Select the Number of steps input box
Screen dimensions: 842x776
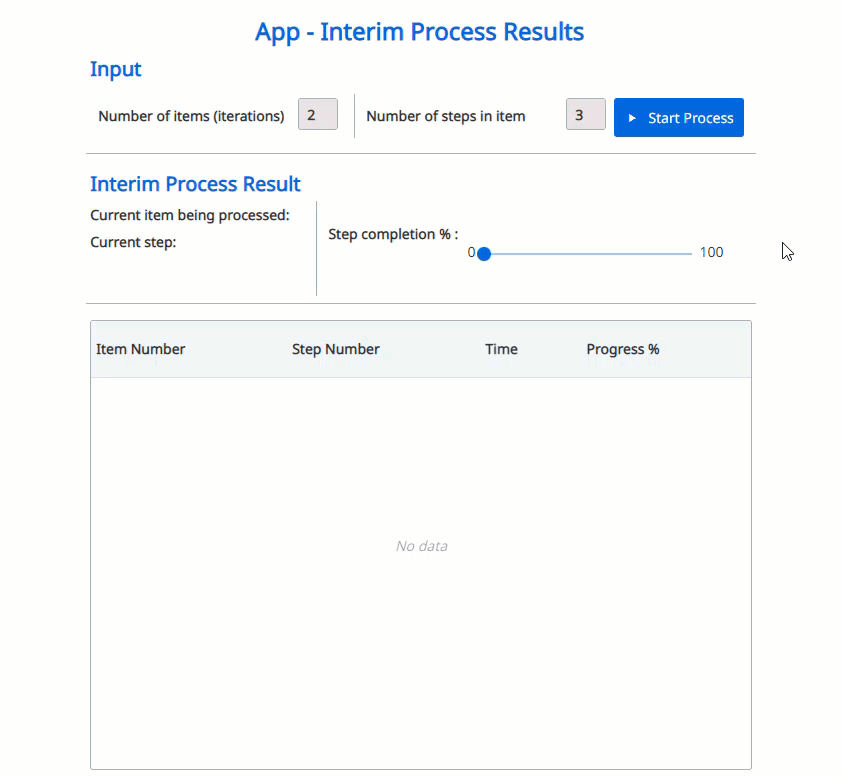[585, 115]
